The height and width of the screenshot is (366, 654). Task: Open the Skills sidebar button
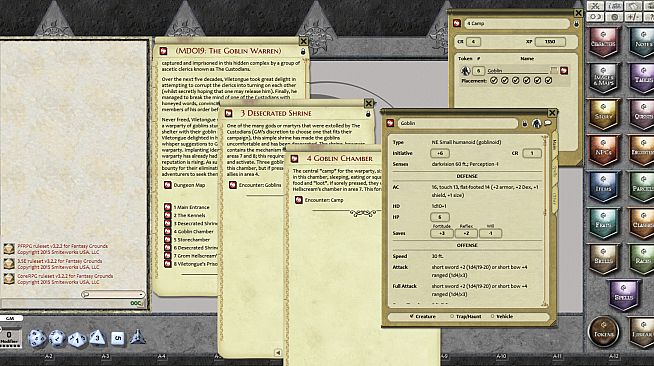click(603, 259)
